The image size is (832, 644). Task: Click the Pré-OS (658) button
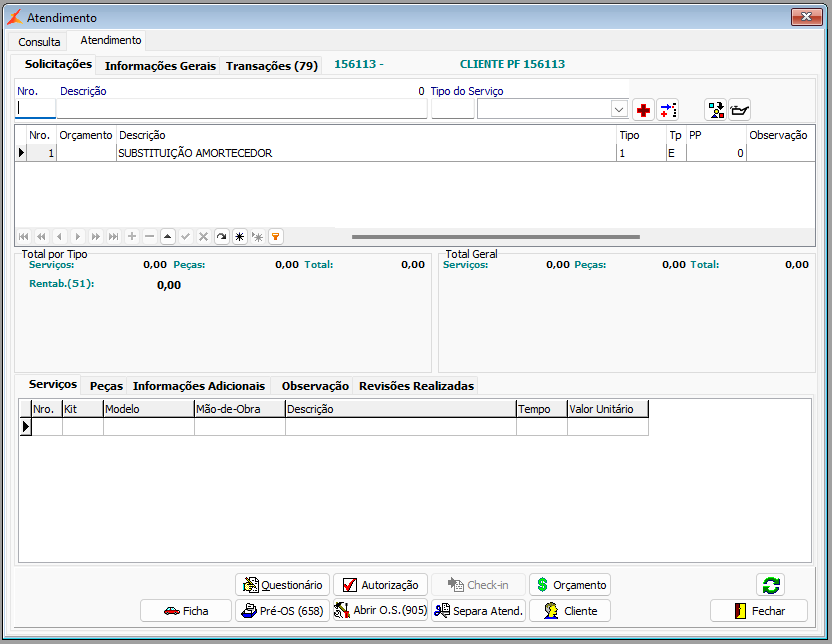[282, 611]
